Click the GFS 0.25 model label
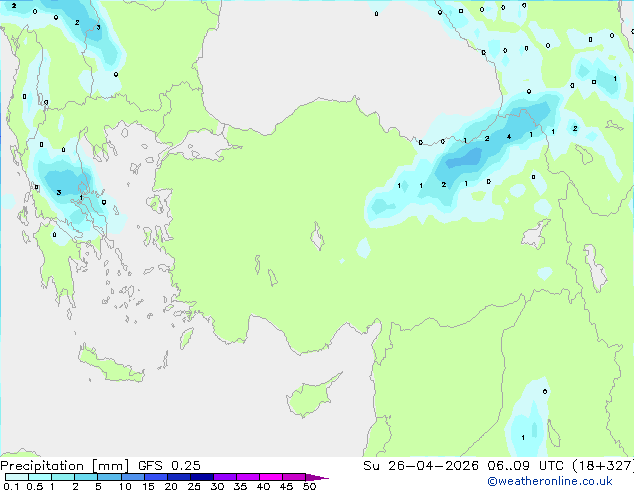This screenshot has width=634, height=490. point(169,466)
